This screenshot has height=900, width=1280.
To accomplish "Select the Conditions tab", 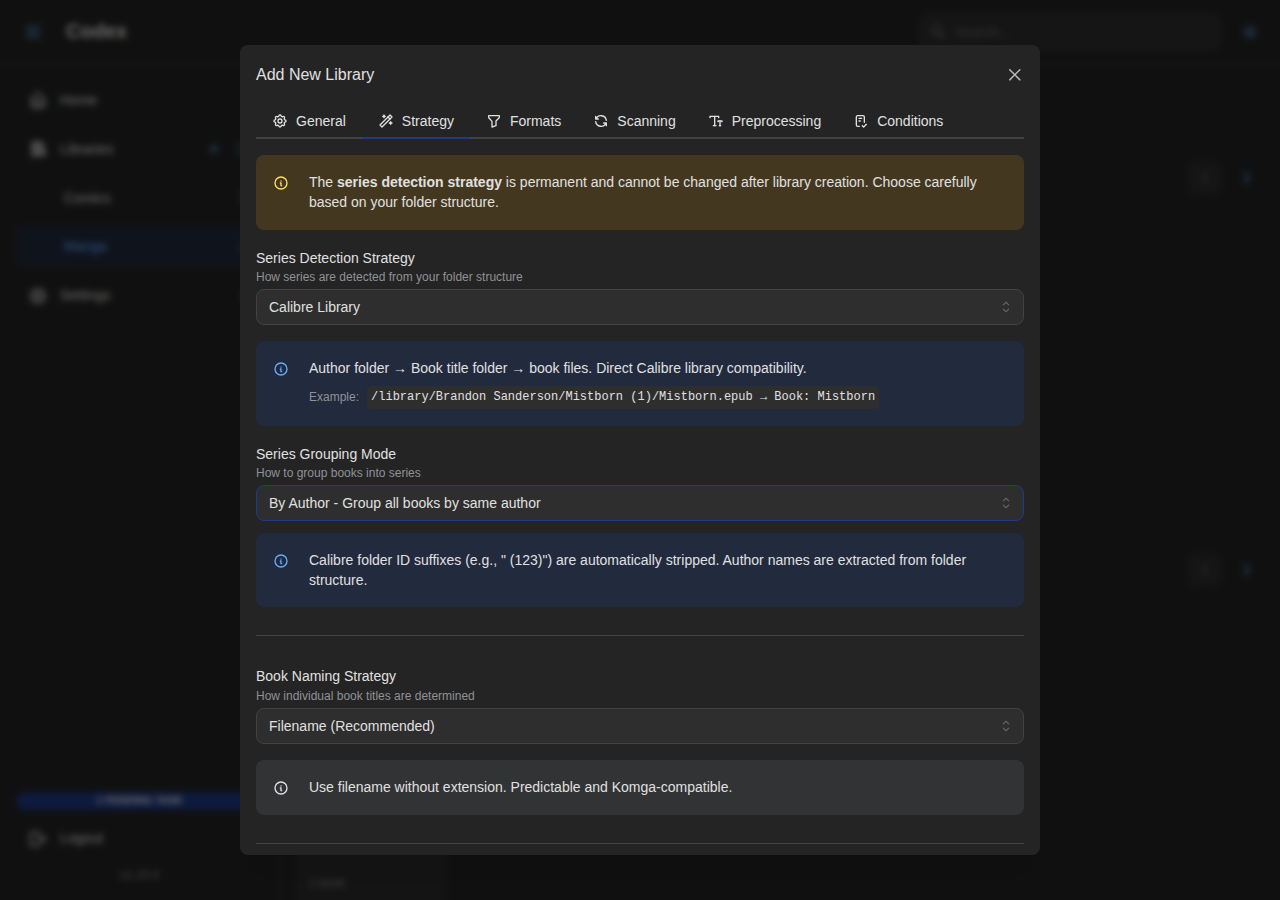I will point(898,121).
